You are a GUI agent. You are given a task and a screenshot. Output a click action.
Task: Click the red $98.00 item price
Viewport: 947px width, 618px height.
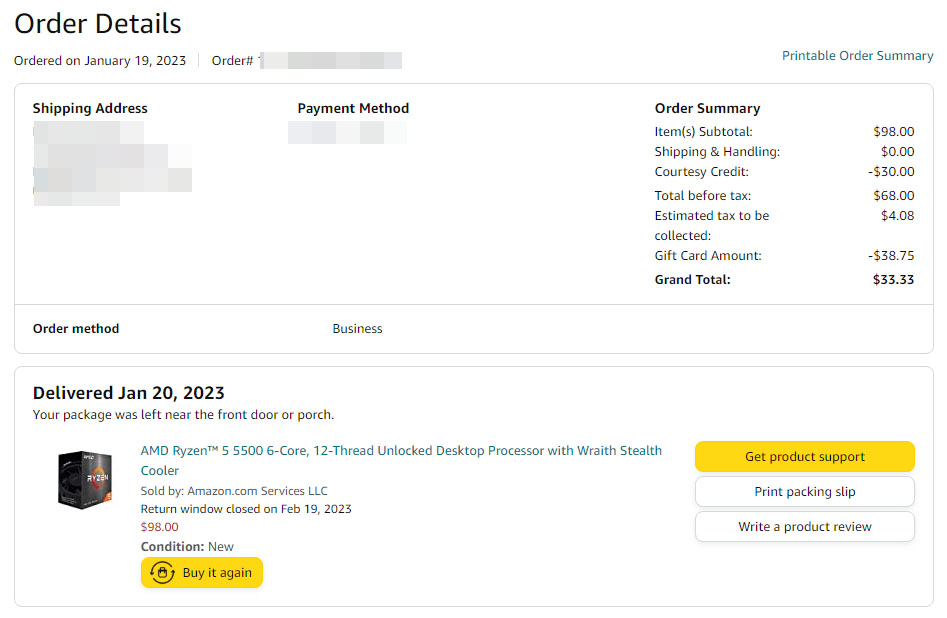coord(159,527)
